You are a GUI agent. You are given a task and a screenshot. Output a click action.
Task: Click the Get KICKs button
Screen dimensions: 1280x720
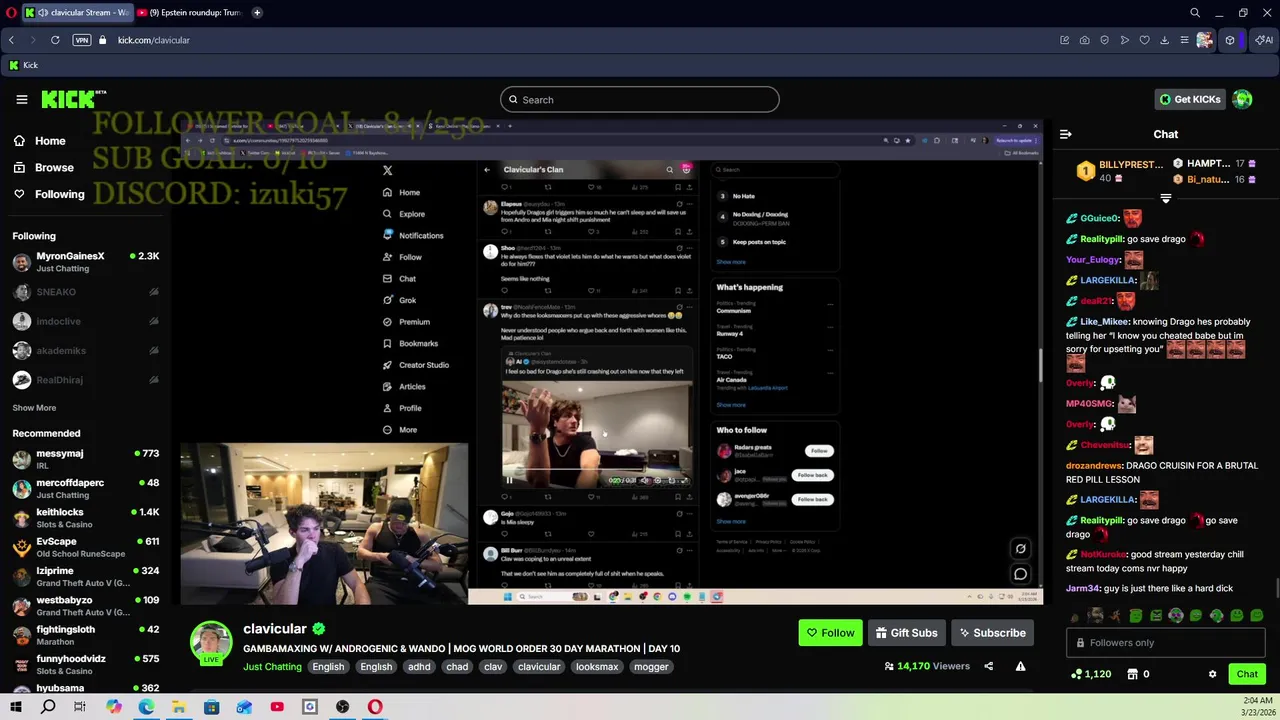(x=1189, y=99)
